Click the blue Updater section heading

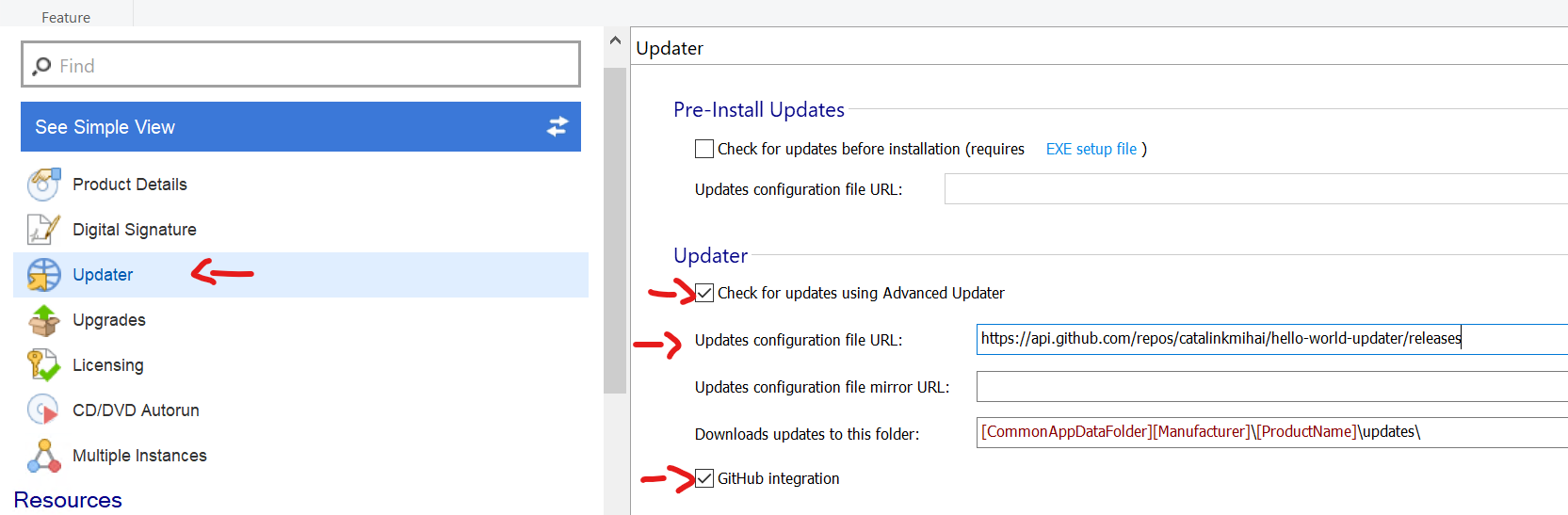tap(711, 255)
